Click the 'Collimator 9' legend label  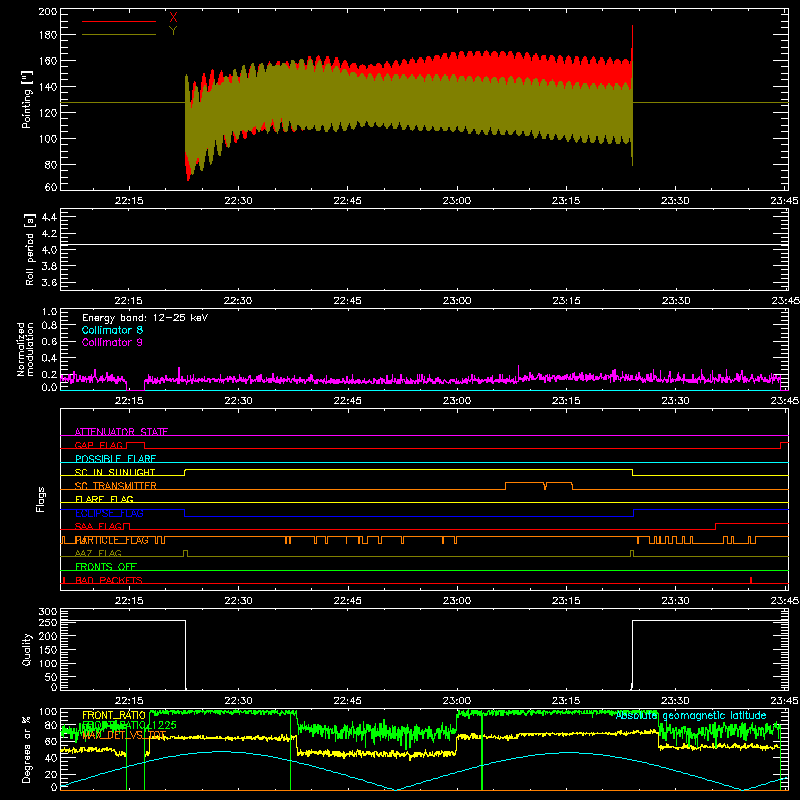pyautogui.click(x=112, y=342)
